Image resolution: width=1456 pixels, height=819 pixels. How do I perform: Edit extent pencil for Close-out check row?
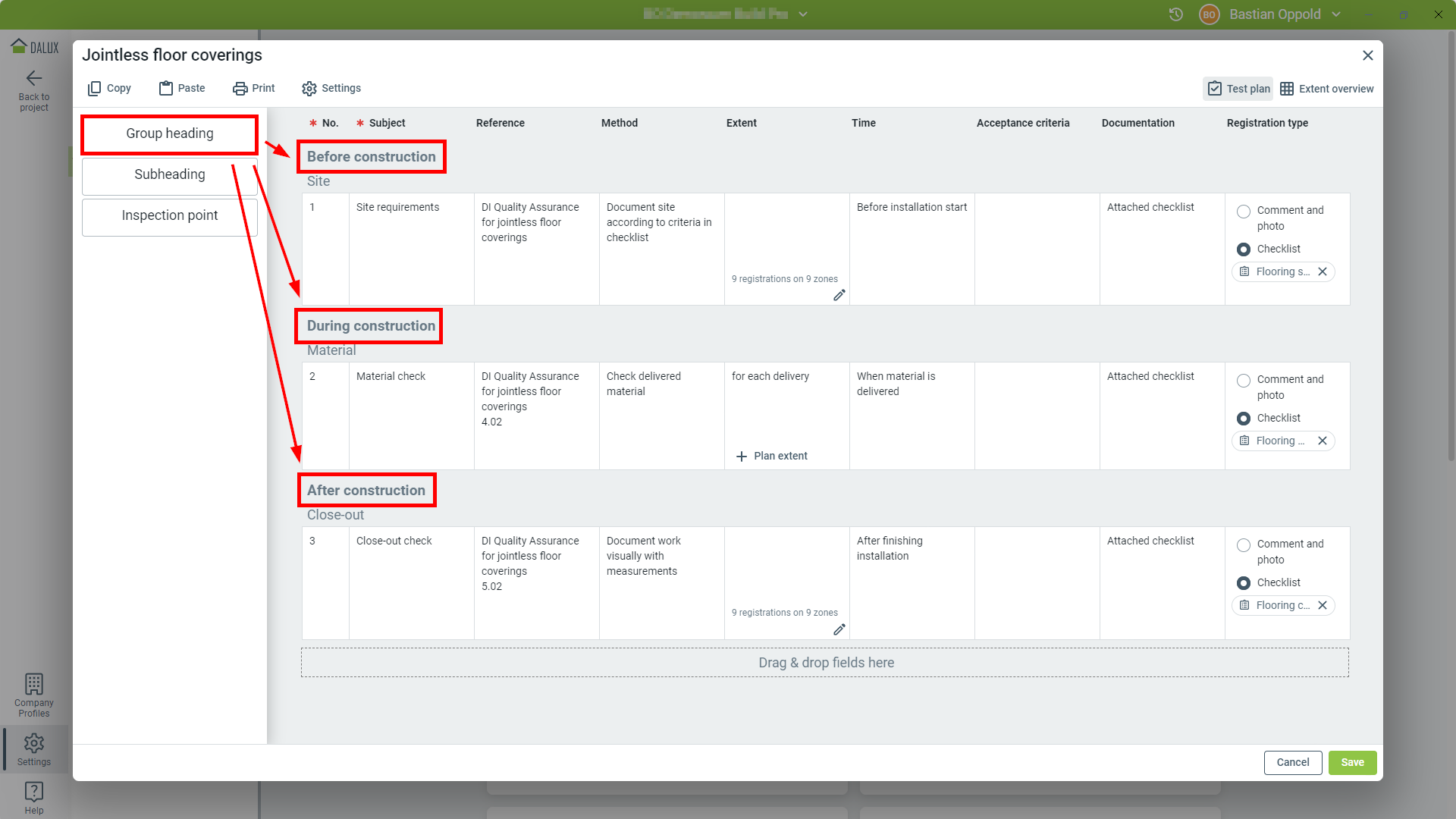(839, 629)
